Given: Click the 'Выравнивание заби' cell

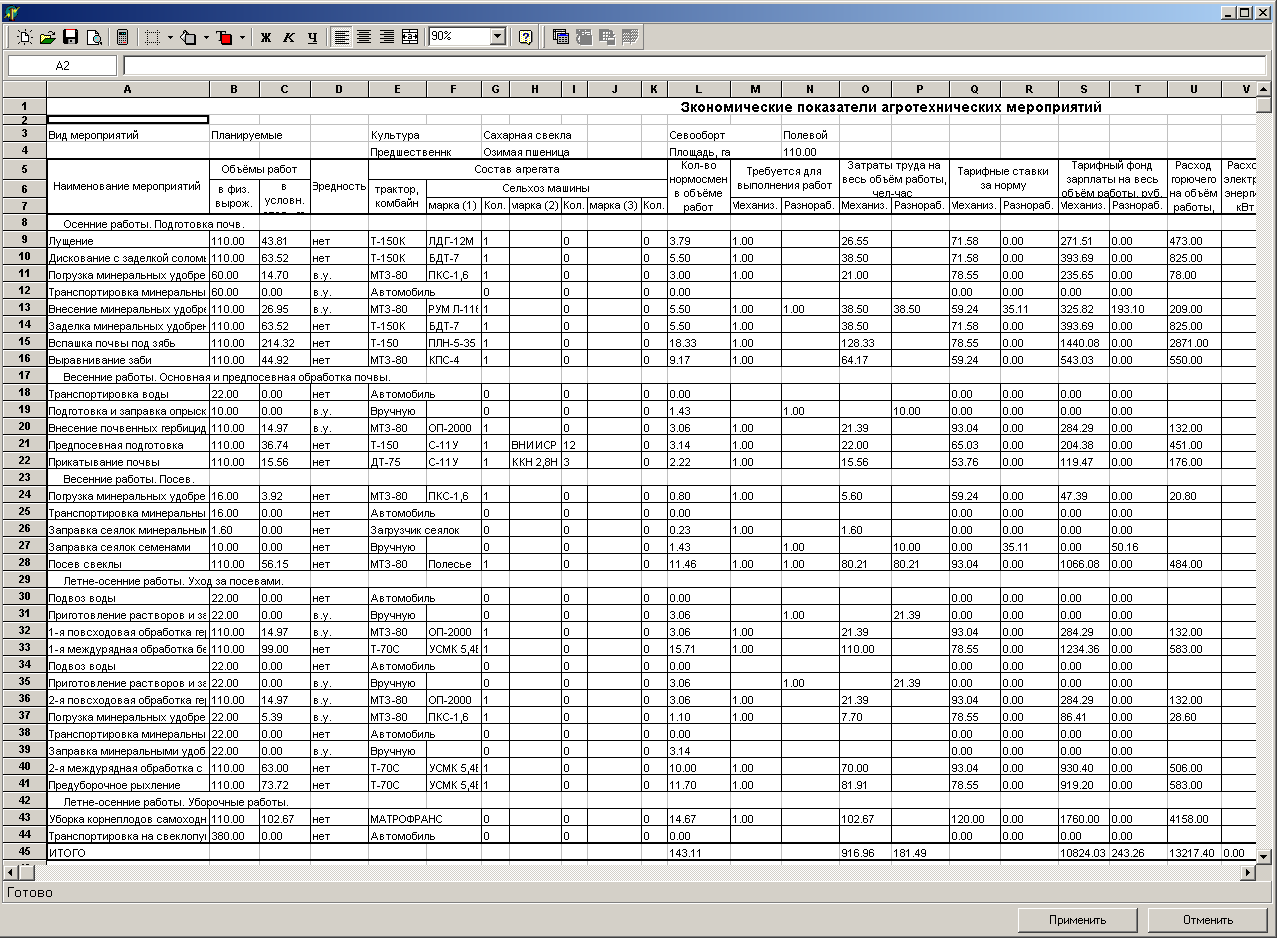Looking at the screenshot, I should click(127, 360).
